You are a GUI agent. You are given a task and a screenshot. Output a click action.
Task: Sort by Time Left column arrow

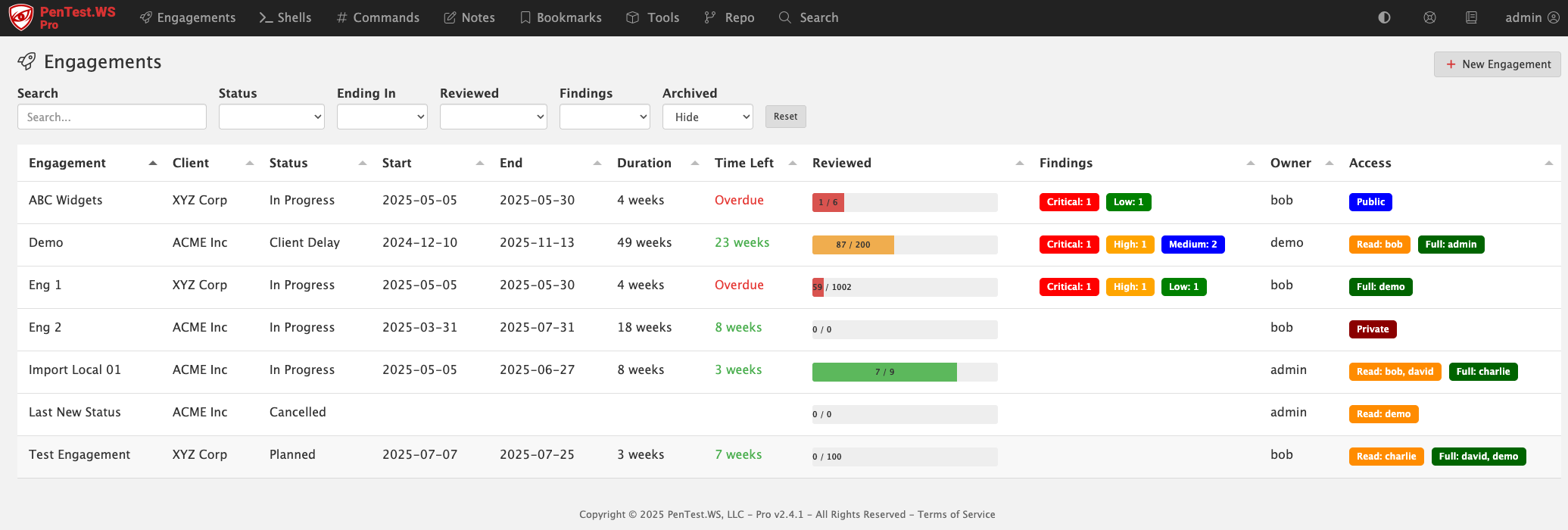(793, 163)
